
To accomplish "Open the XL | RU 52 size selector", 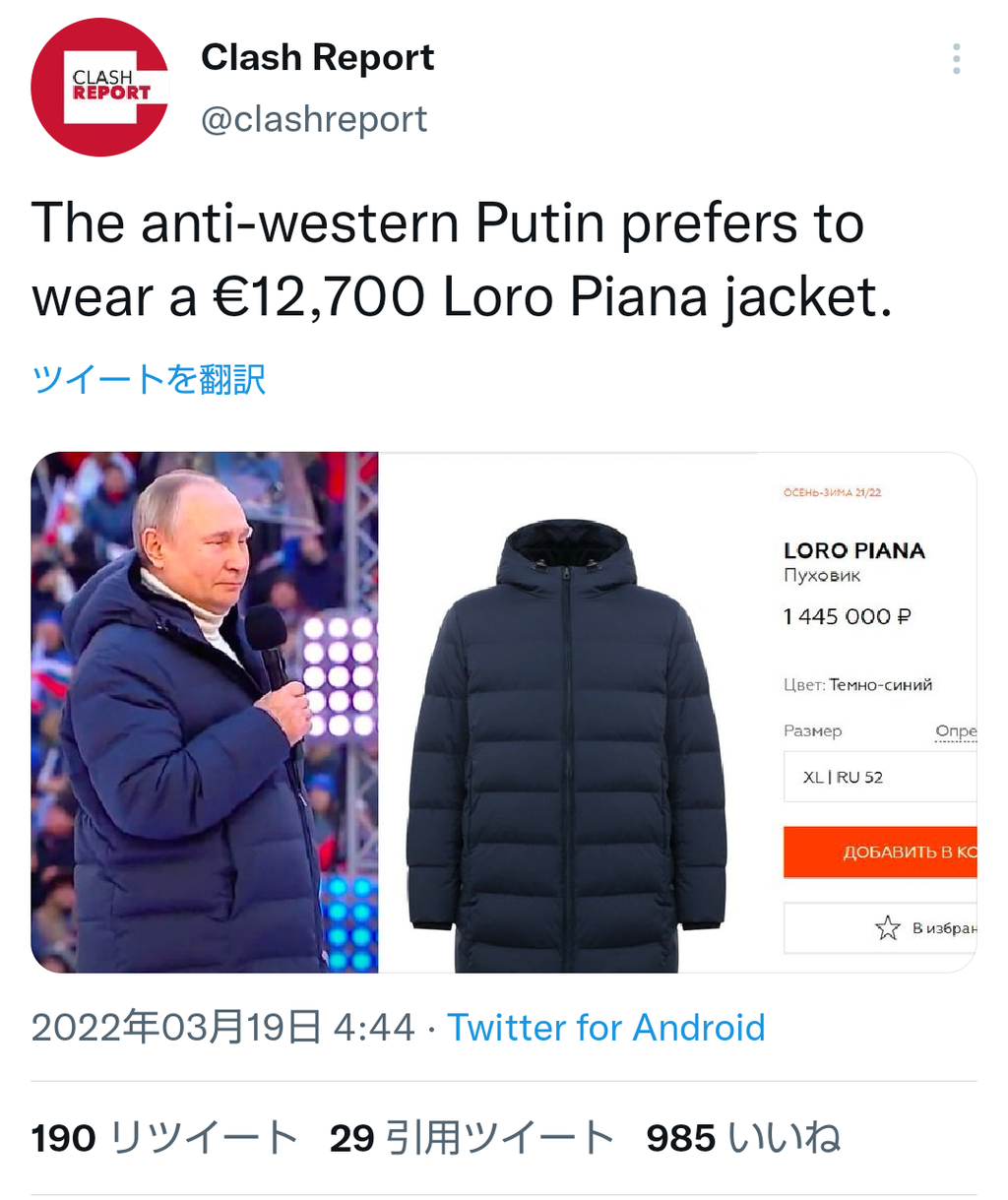I will click(x=880, y=777).
